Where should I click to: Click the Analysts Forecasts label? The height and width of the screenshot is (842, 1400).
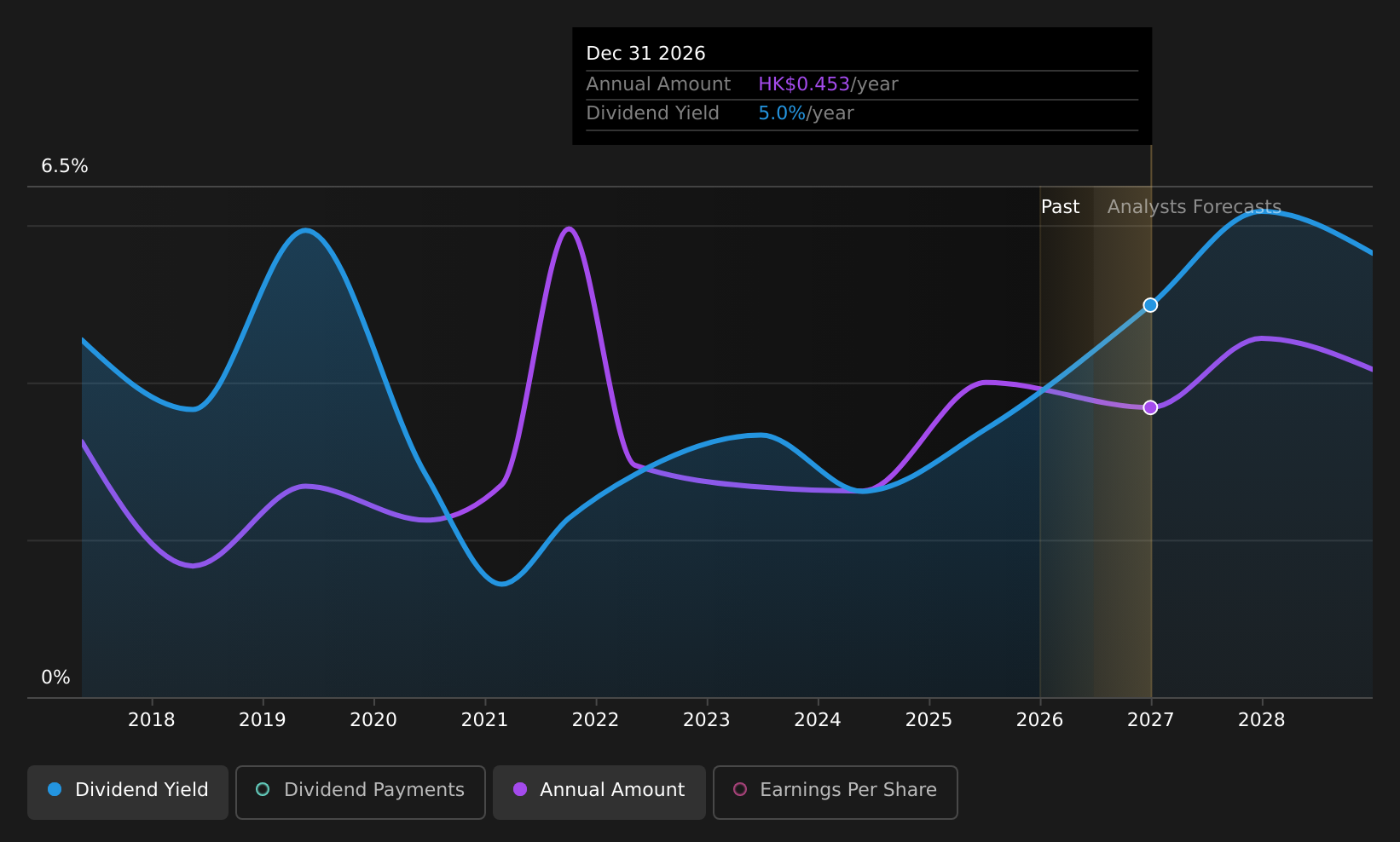pyautogui.click(x=1194, y=207)
